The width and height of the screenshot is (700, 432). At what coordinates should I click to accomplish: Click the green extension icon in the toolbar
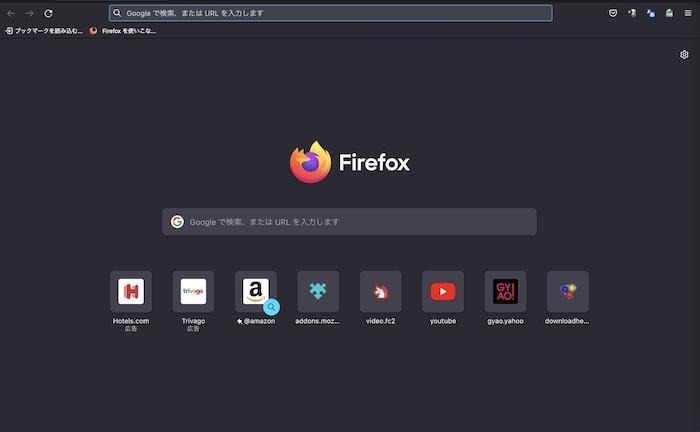[x=669, y=13]
